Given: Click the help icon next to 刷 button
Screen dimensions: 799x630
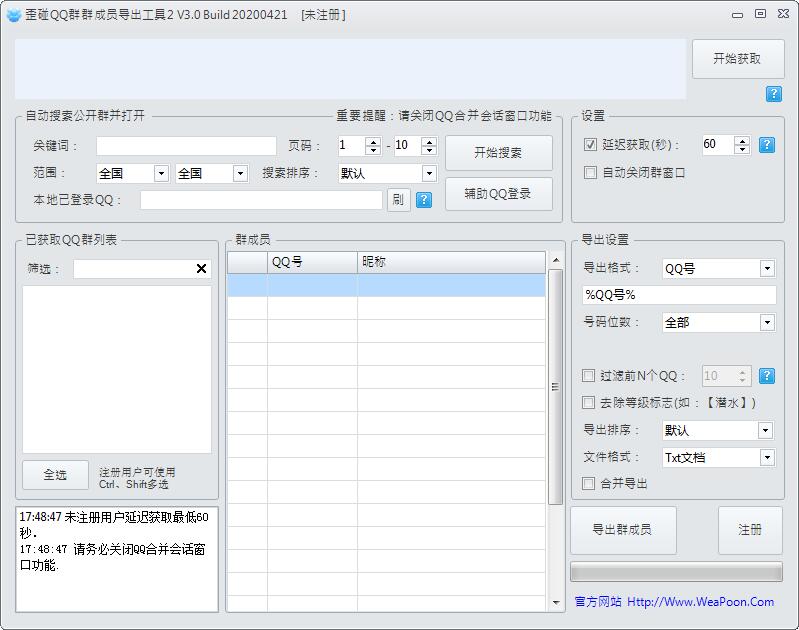Looking at the screenshot, I should 423,200.
